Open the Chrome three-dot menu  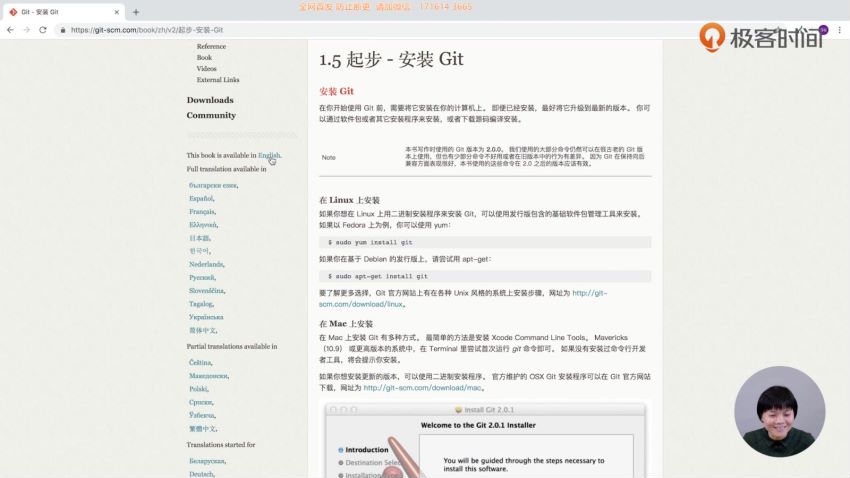(x=840, y=30)
